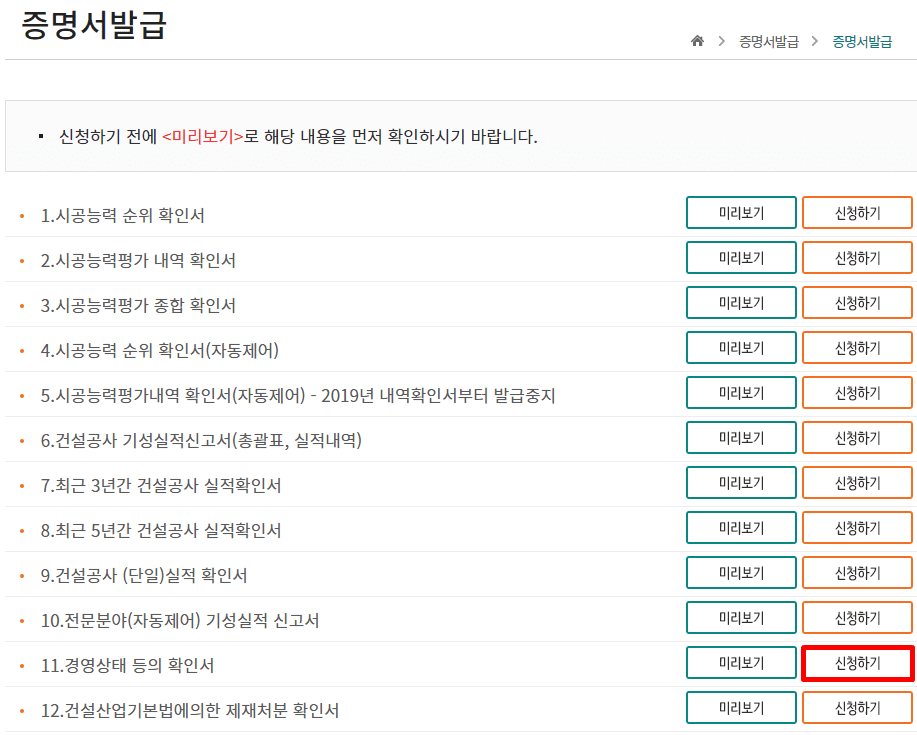
Task: Click text 11.경영상태 등의 확인서
Action: pos(127,666)
